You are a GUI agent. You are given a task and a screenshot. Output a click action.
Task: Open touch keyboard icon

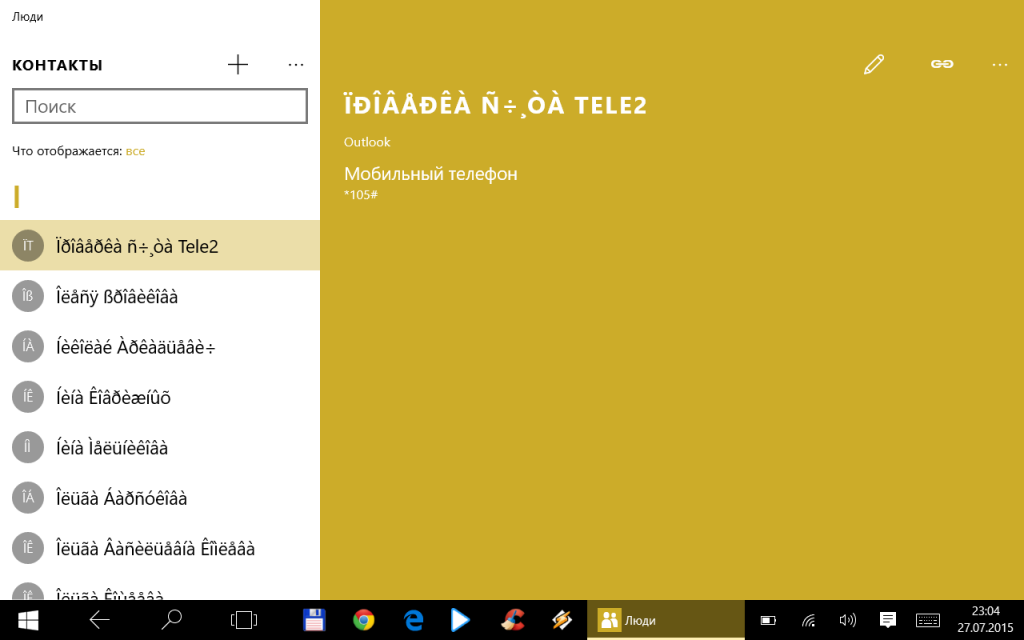pyautogui.click(x=927, y=620)
